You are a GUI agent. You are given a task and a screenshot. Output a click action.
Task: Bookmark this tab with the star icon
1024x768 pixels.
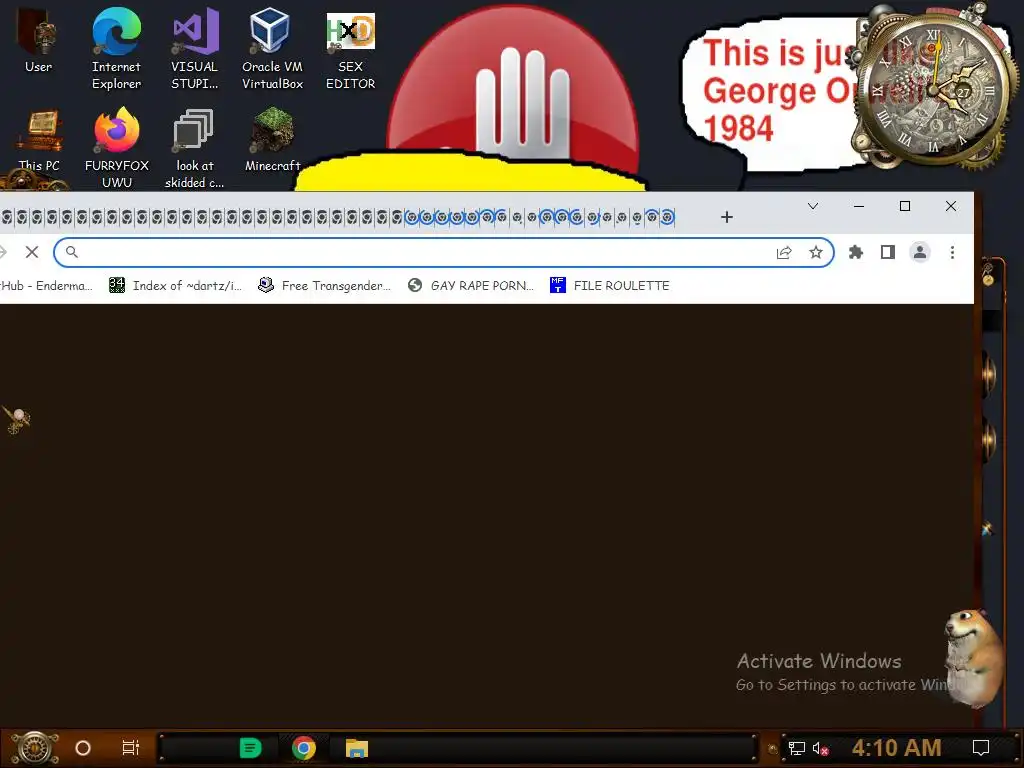coord(816,252)
